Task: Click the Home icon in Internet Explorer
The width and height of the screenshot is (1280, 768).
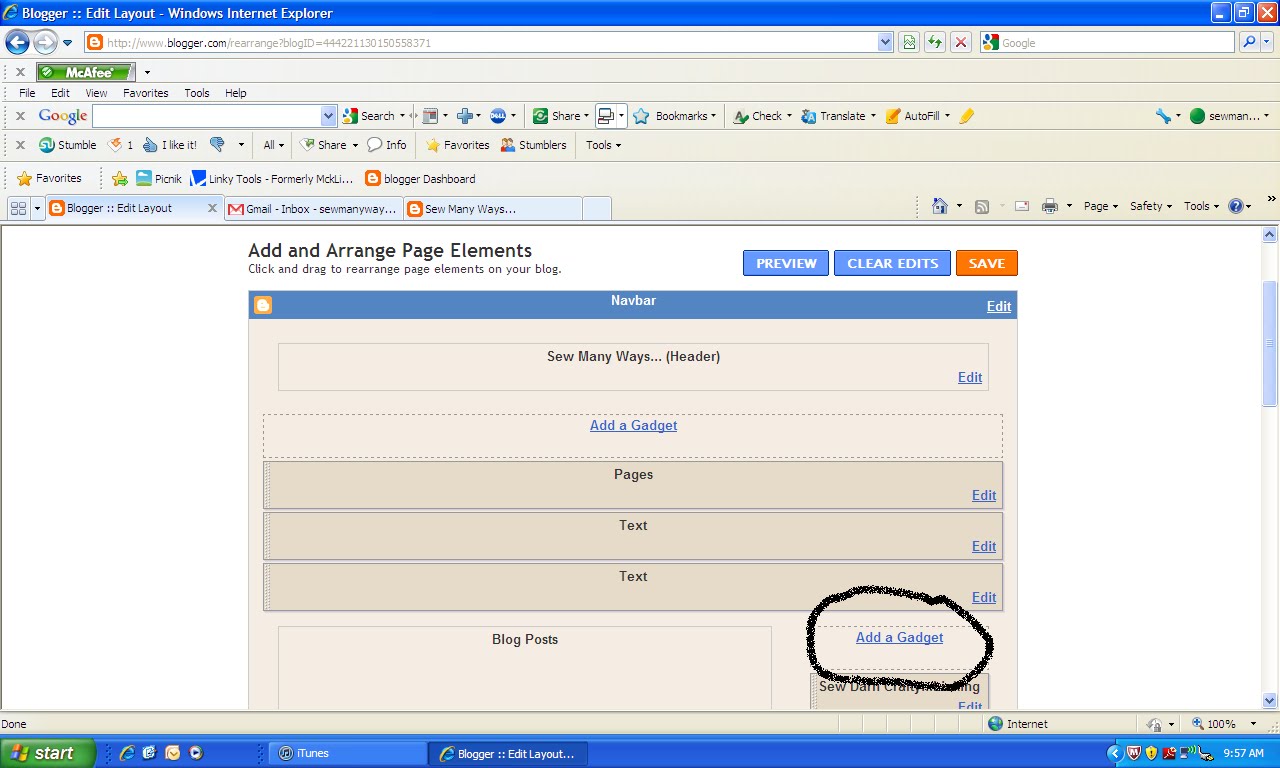Action: (x=940, y=206)
